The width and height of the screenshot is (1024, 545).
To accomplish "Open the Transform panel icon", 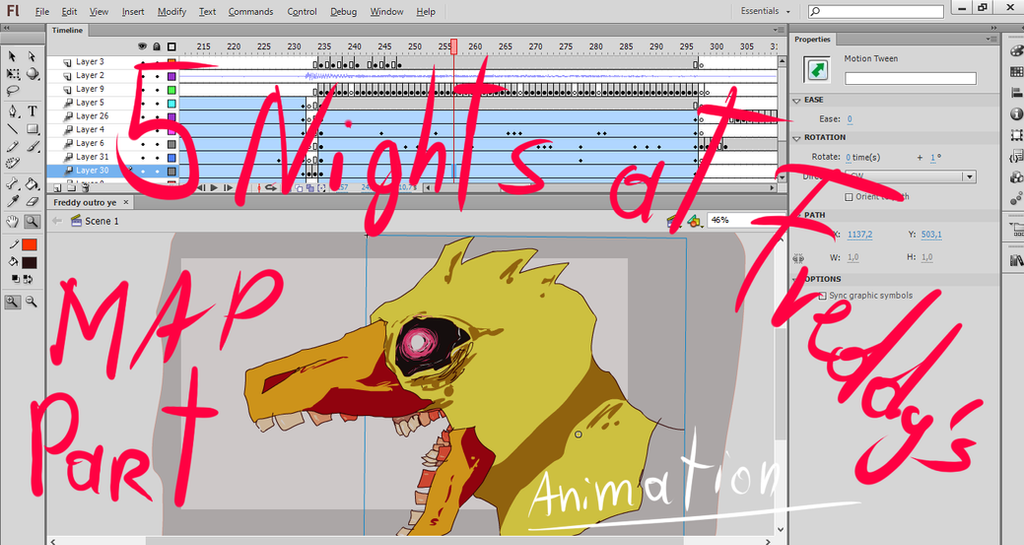I will click(x=1017, y=135).
